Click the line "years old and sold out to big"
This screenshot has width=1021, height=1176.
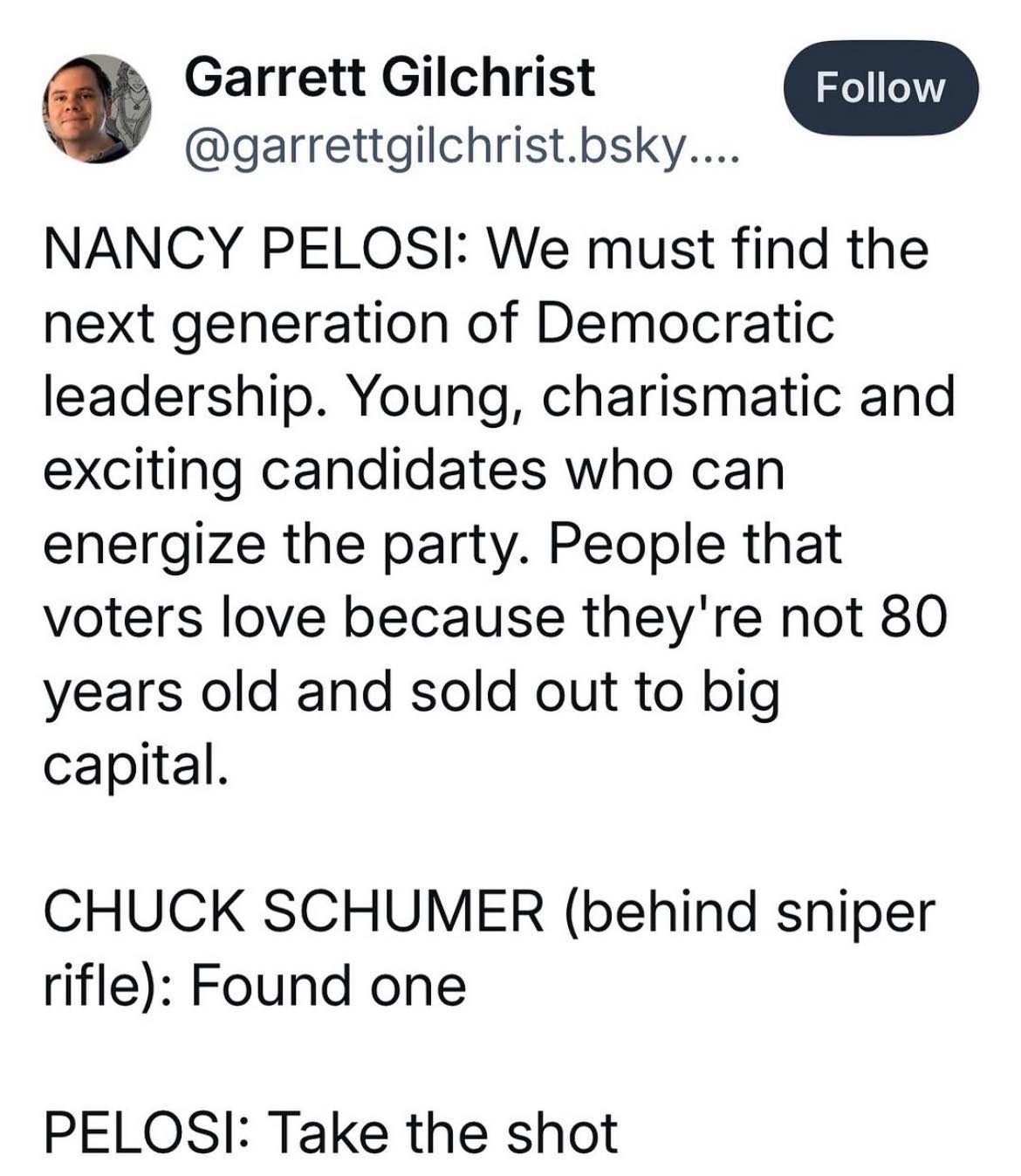410,691
